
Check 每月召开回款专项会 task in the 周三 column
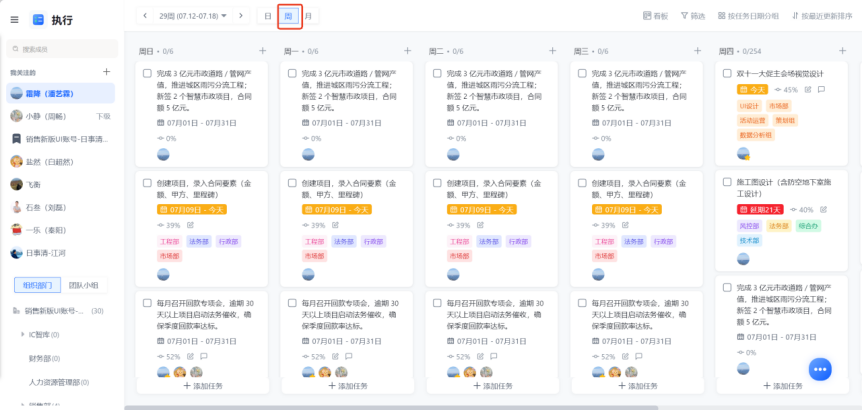(582, 303)
